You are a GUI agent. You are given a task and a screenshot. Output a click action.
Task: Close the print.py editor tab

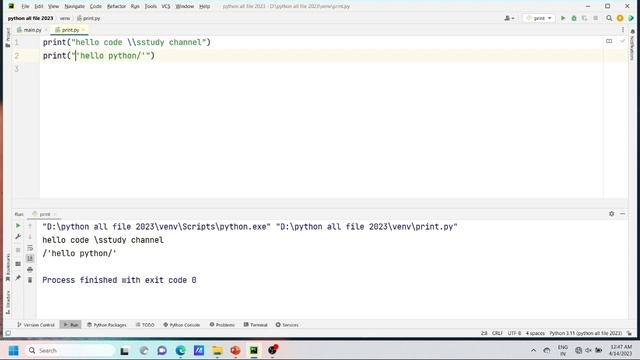tap(83, 30)
